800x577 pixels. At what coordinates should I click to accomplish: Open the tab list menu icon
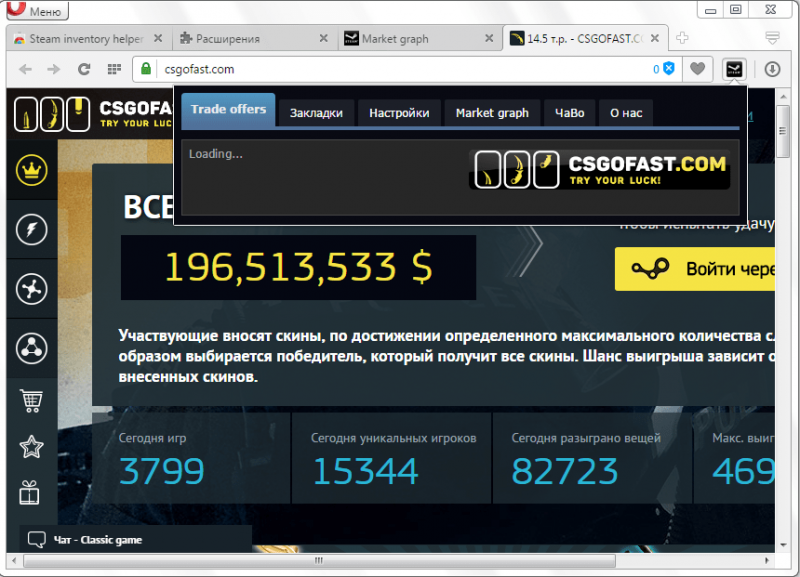(x=772, y=37)
